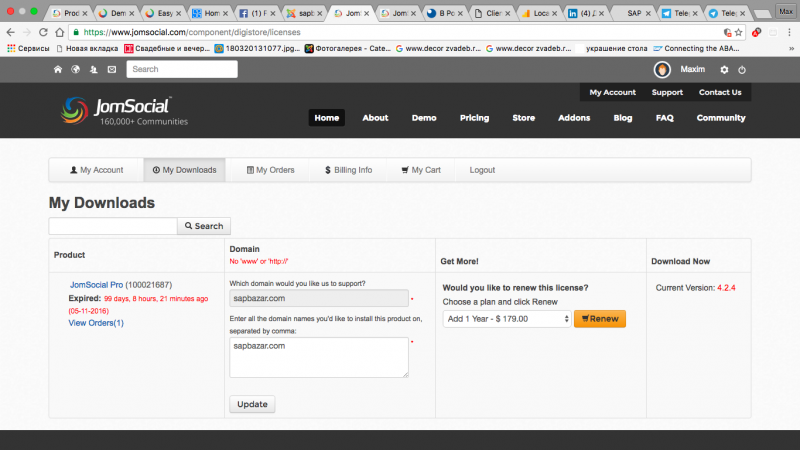Reload the page with the refresh icon
The height and width of the screenshot is (450, 800).
point(43,32)
